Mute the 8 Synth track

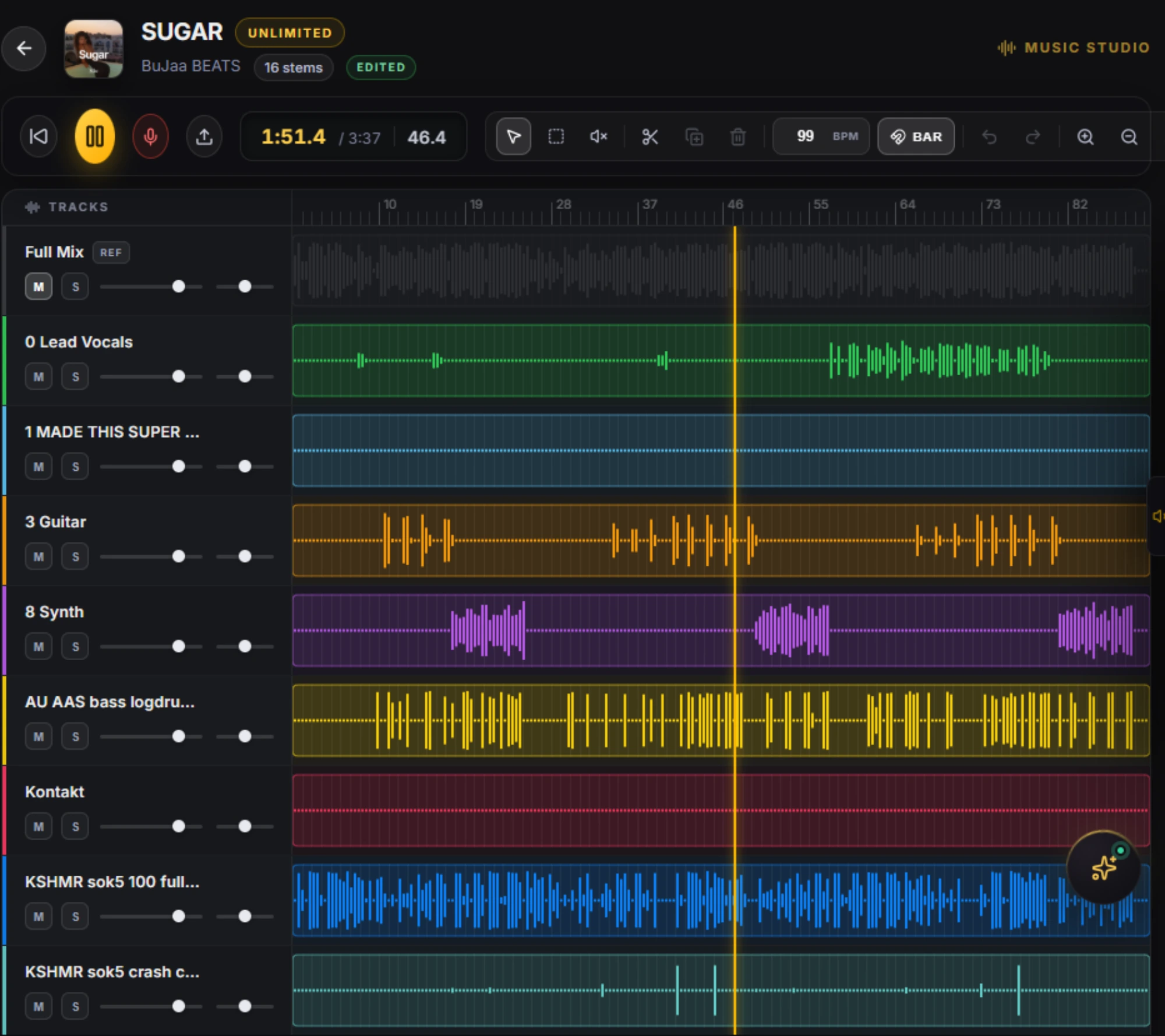click(38, 647)
